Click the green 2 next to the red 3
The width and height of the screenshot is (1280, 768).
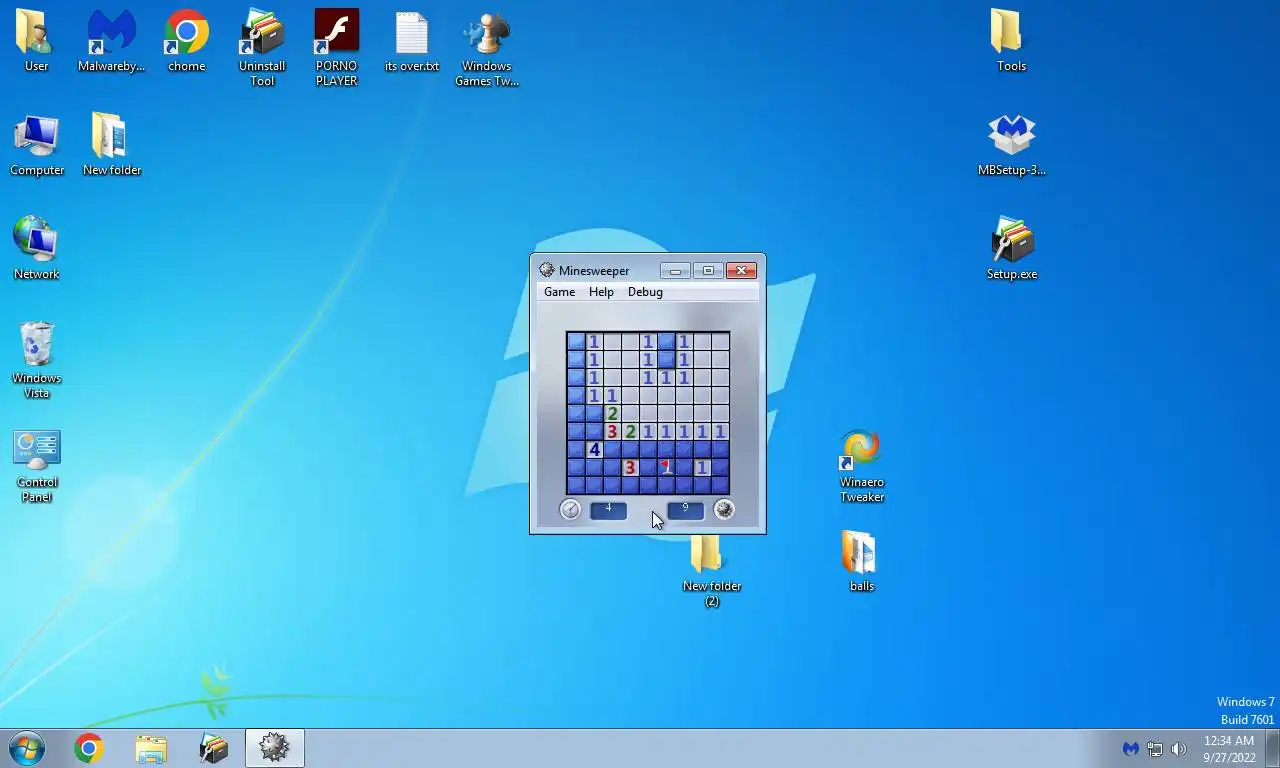point(630,431)
